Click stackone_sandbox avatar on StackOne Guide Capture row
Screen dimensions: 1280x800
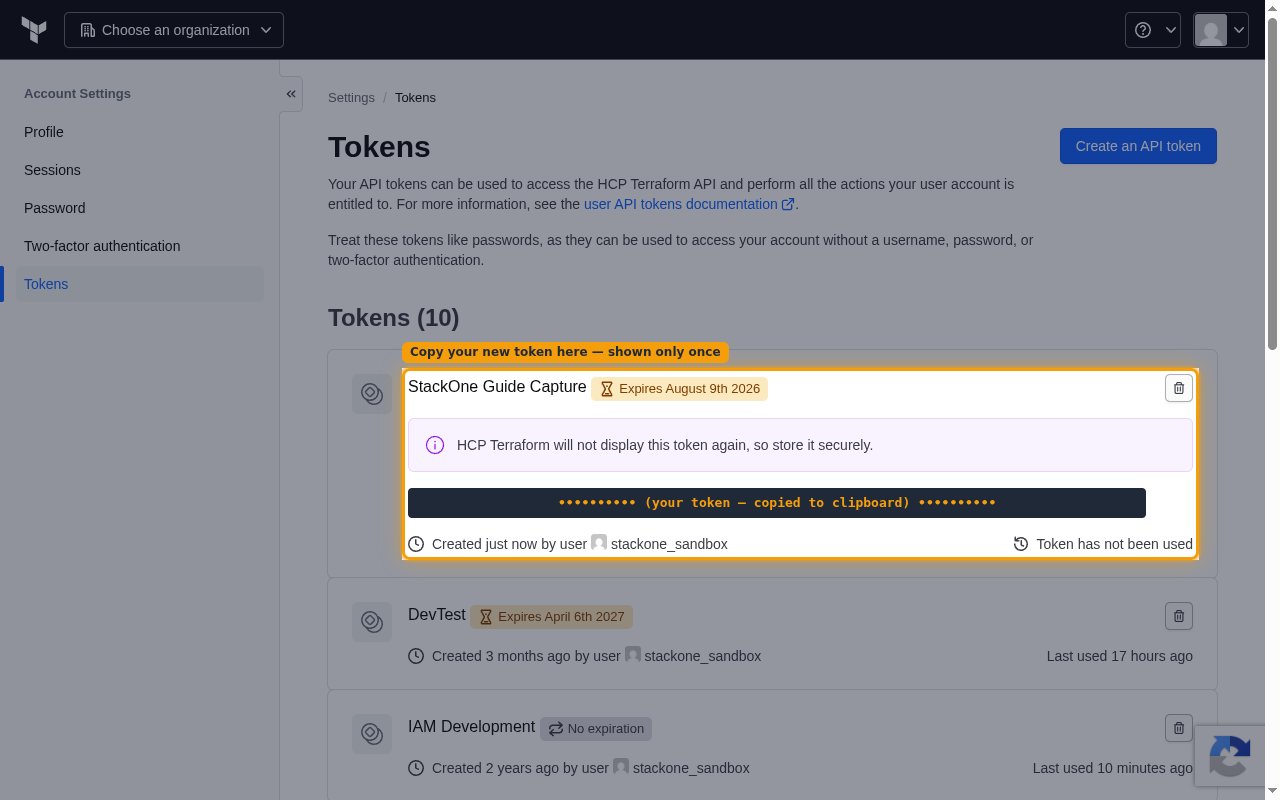click(599, 542)
